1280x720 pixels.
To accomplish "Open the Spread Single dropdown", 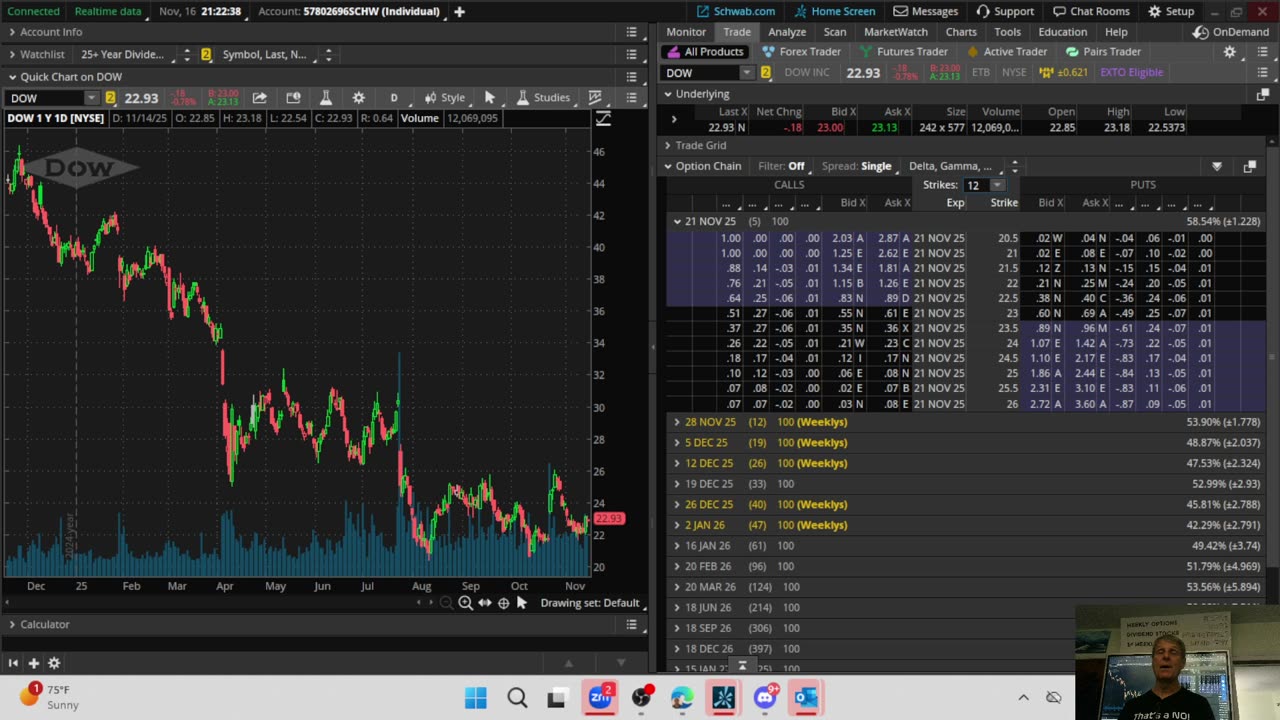I will pos(856,166).
